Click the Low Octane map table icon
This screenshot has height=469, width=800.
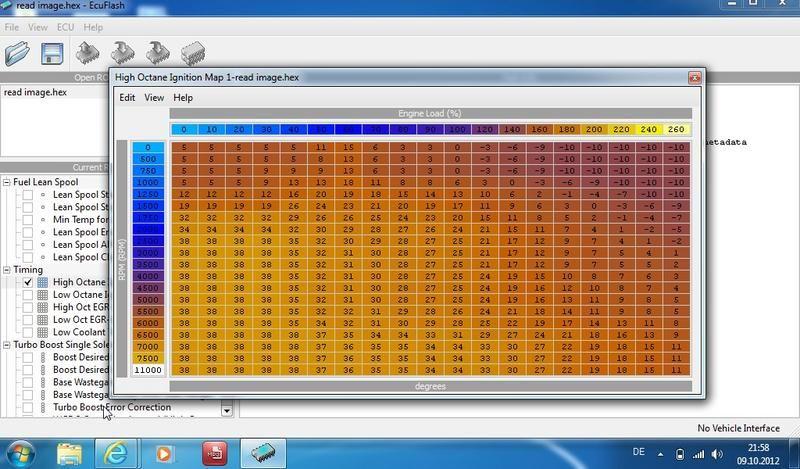43,295
